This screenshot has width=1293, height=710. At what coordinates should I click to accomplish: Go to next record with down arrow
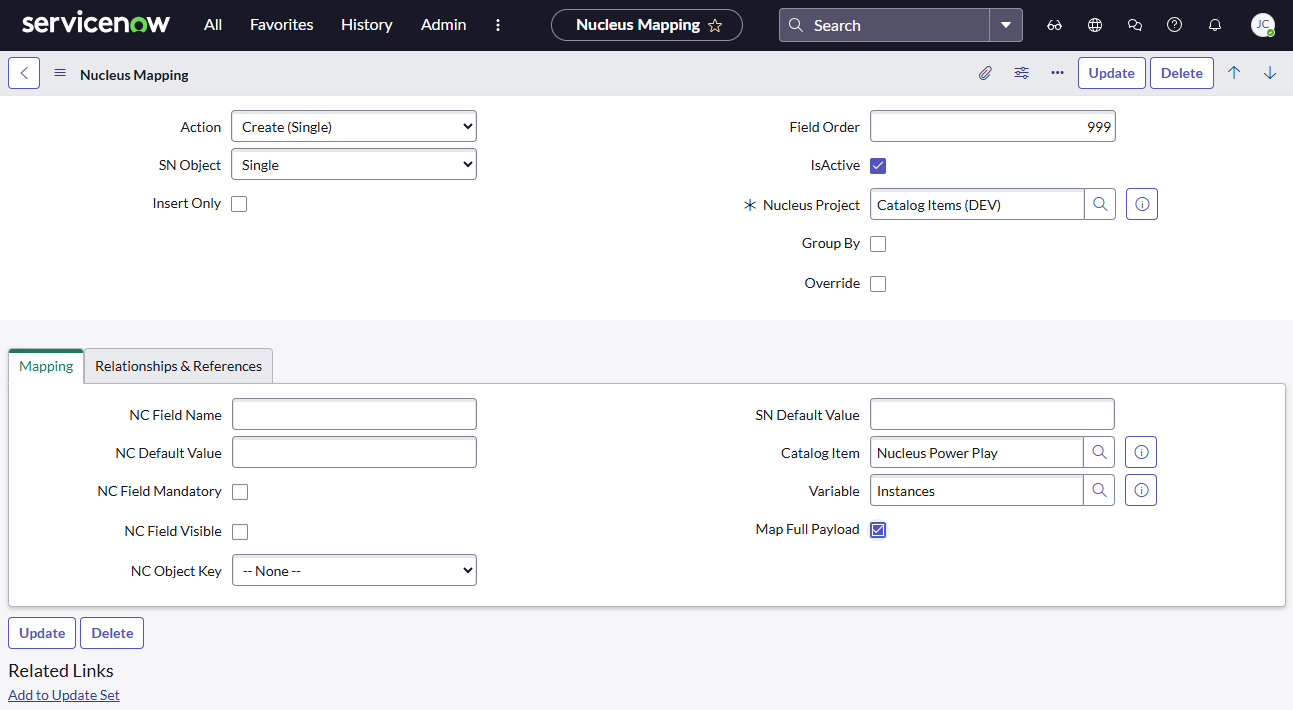tap(1270, 73)
